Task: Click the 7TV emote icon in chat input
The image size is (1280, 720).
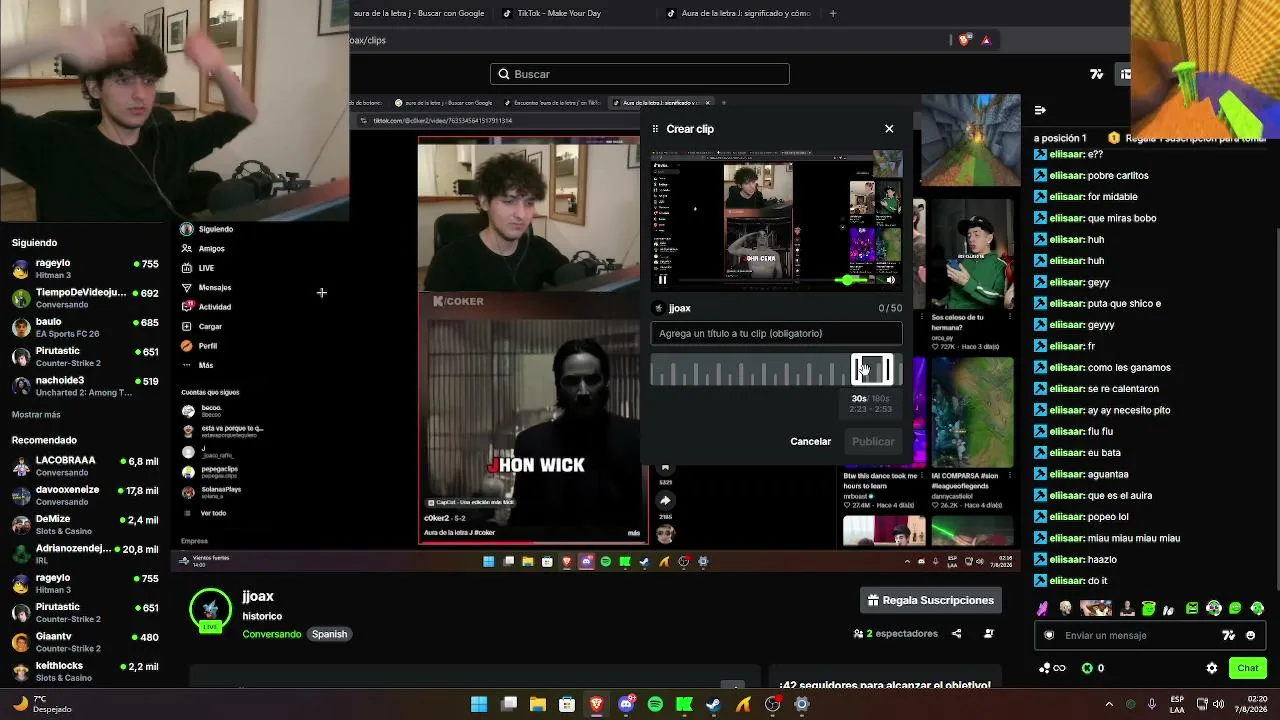Action: [x=1229, y=635]
